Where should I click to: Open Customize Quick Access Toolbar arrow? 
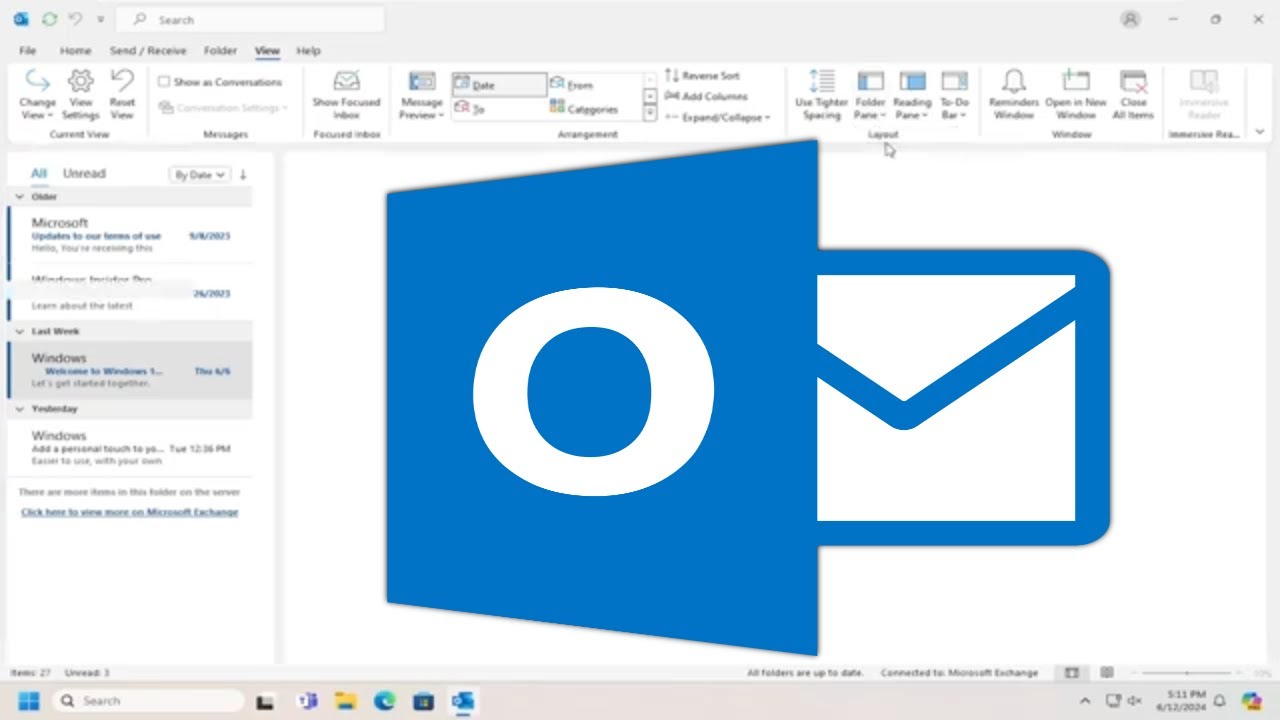click(x=100, y=19)
